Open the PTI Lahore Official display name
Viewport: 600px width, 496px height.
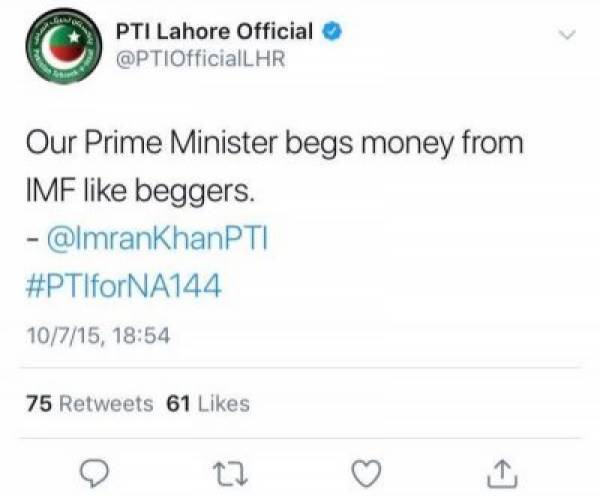point(214,31)
